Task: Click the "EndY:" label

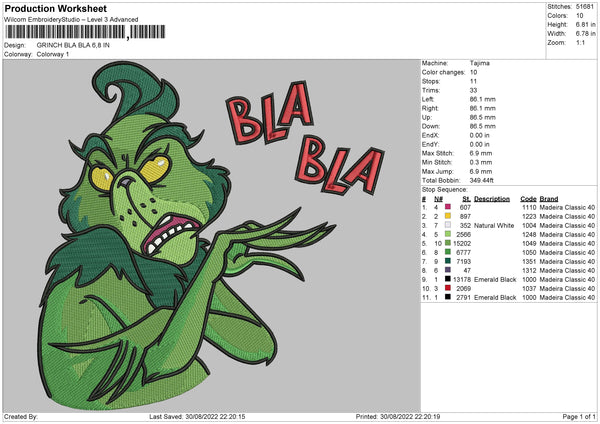Action: pyautogui.click(x=430, y=144)
